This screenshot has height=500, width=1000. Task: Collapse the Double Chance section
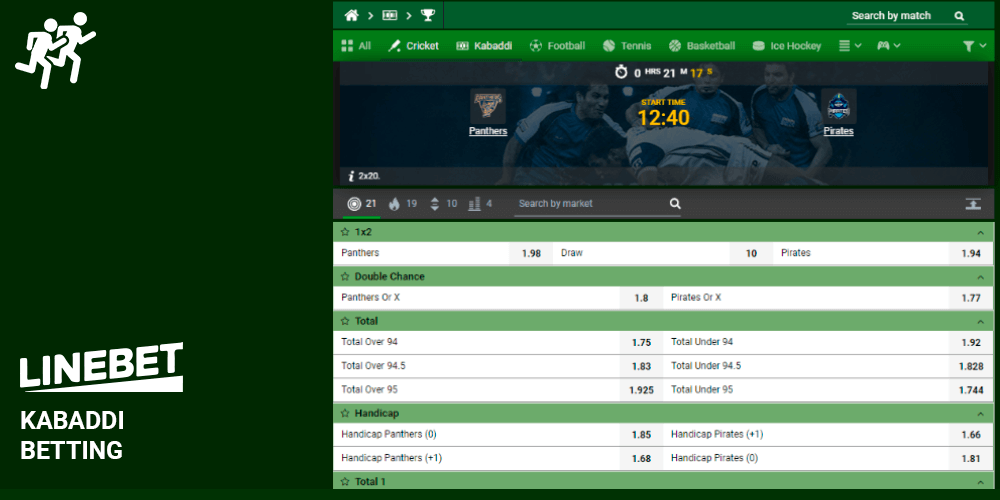pos(981,277)
